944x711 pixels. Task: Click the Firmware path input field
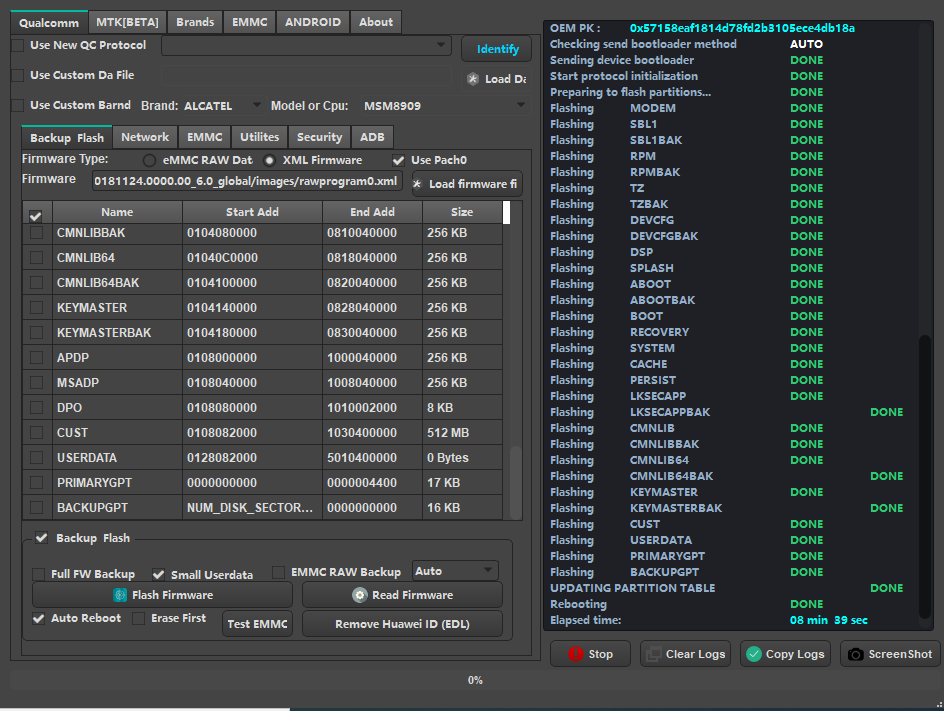[247, 181]
